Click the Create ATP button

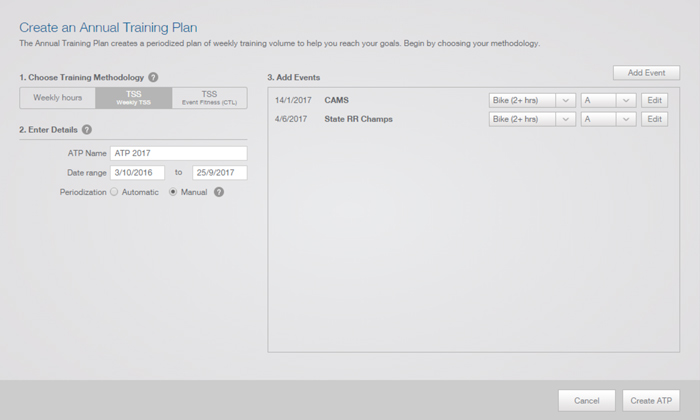pyautogui.click(x=651, y=400)
